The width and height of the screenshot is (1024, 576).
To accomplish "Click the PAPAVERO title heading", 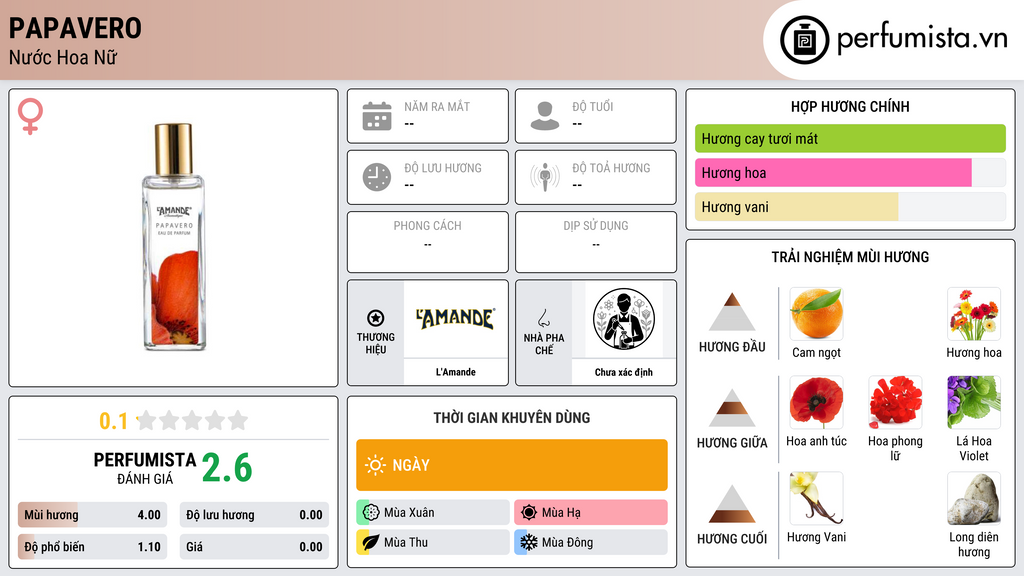I will 75,28.
